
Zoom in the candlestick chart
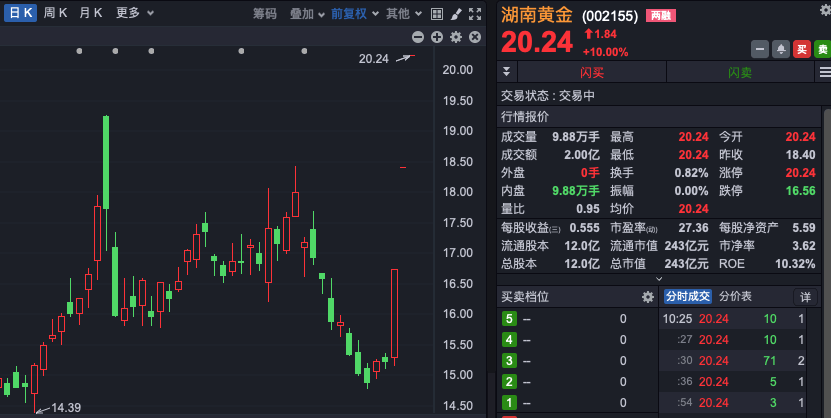(437, 37)
